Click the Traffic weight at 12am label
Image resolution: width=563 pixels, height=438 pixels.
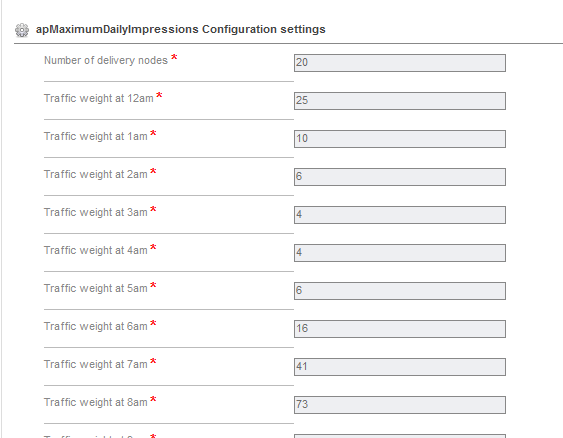pyautogui.click(x=99, y=98)
